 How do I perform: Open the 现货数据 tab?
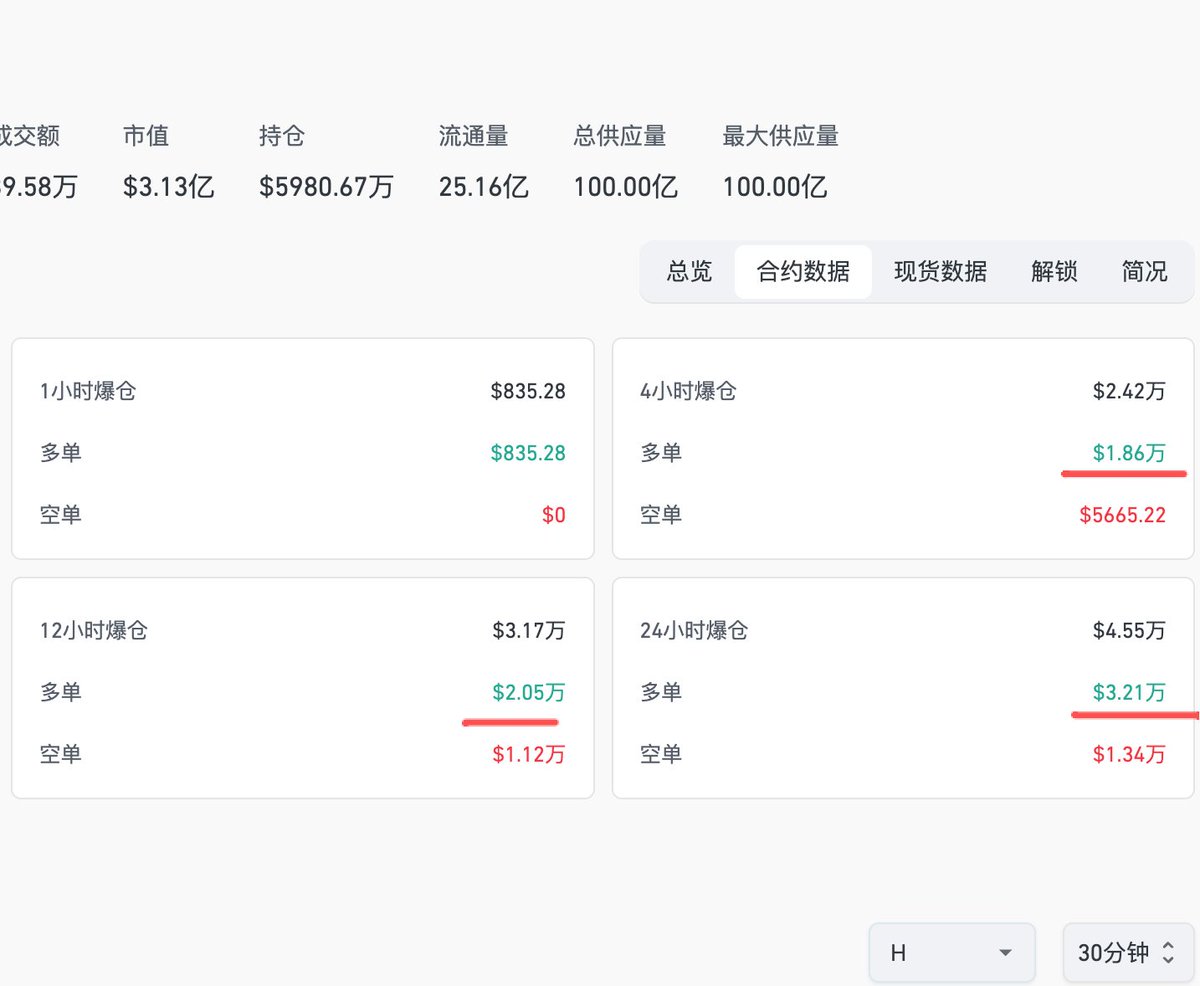click(940, 271)
